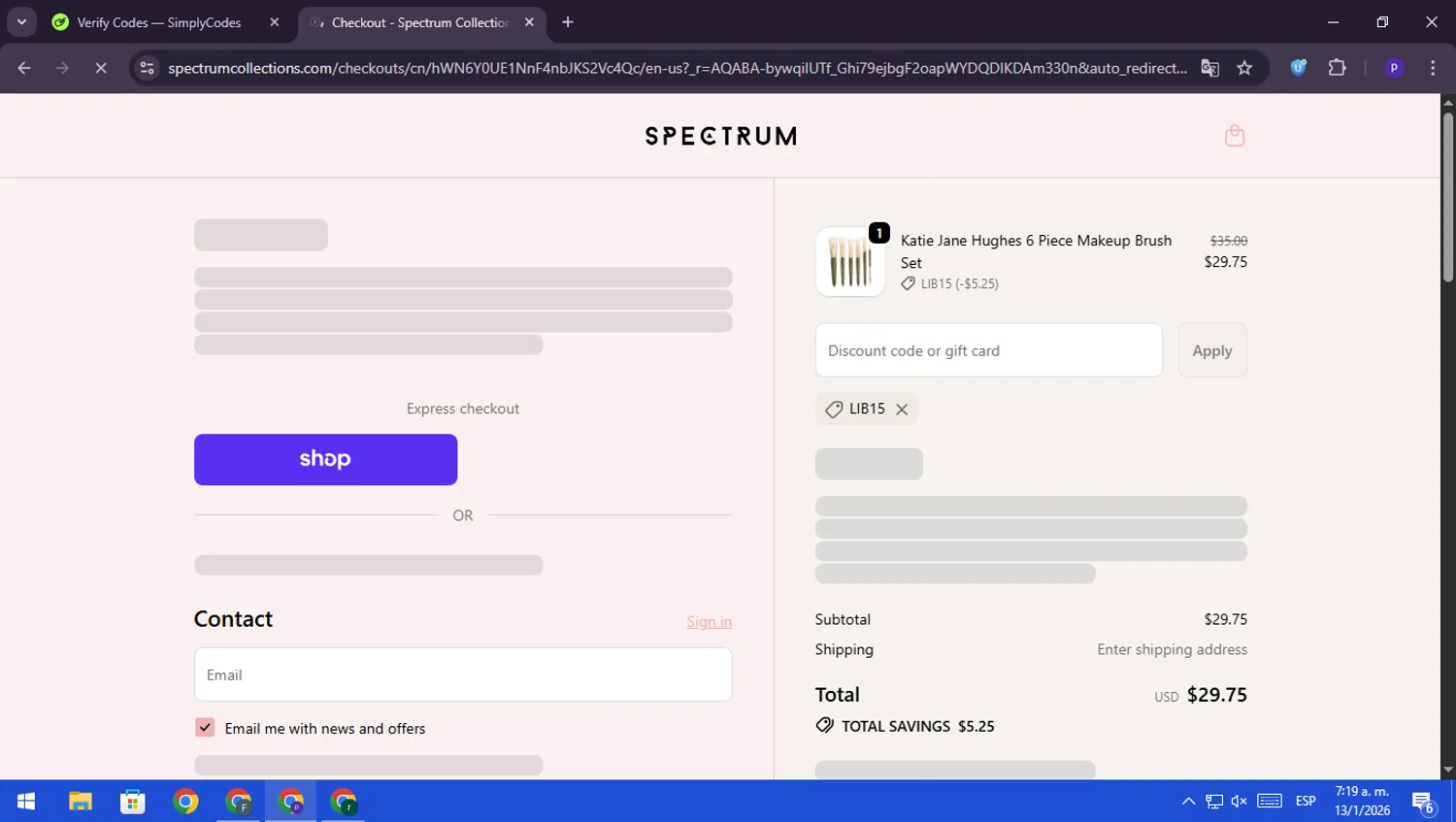Go back to the previous page
This screenshot has width=1456, height=822.
pos(24,68)
